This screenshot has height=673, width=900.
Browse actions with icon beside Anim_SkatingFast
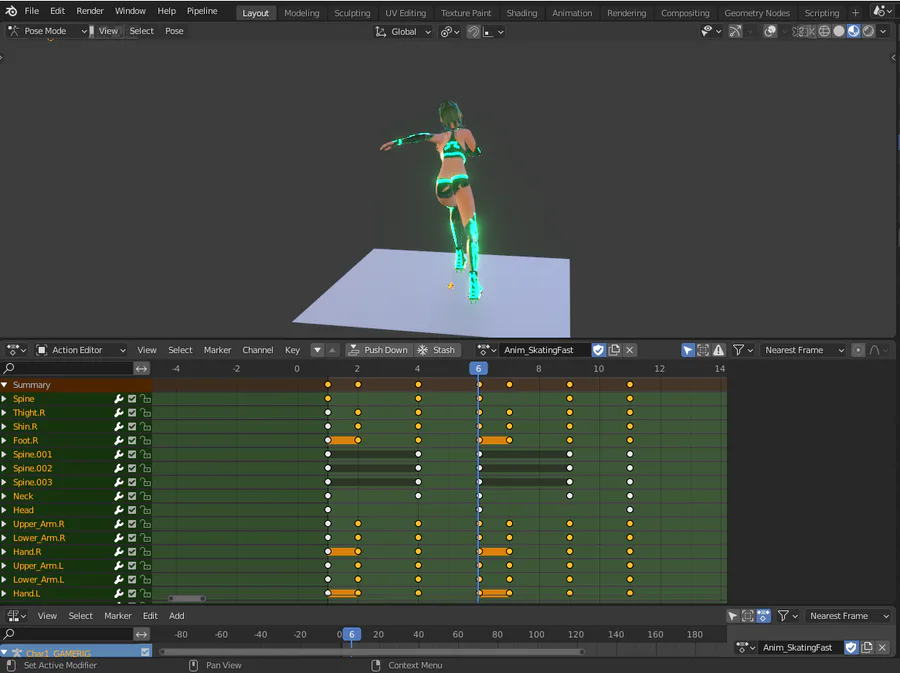[486, 349]
